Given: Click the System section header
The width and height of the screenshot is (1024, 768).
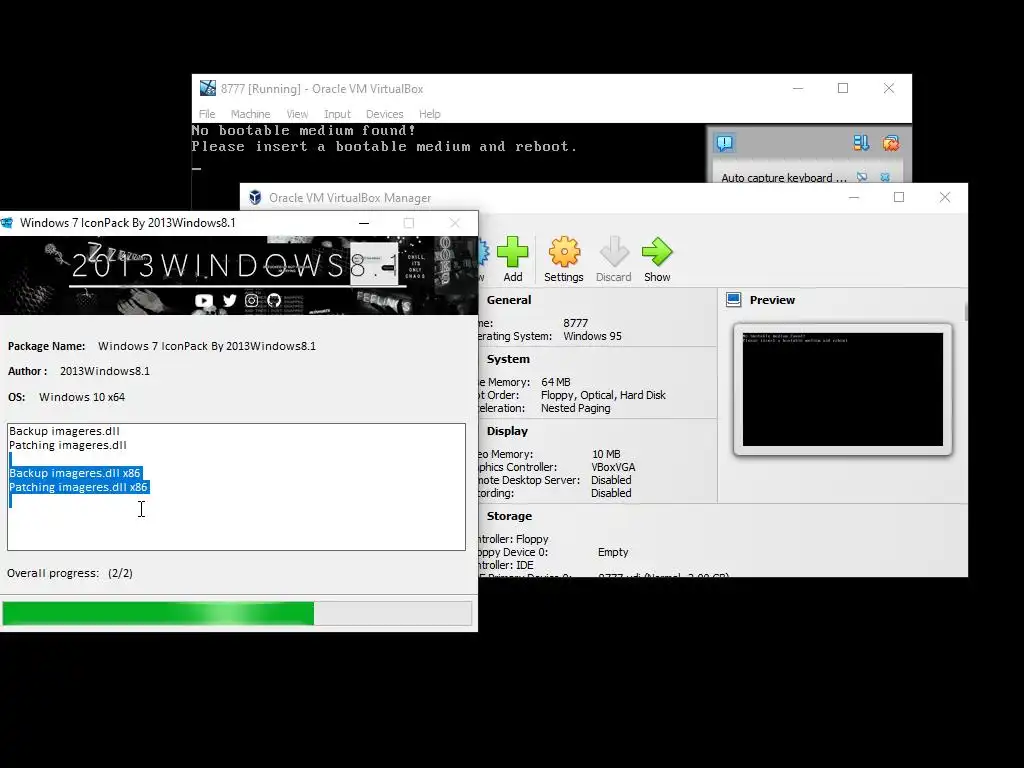Looking at the screenshot, I should coord(508,359).
